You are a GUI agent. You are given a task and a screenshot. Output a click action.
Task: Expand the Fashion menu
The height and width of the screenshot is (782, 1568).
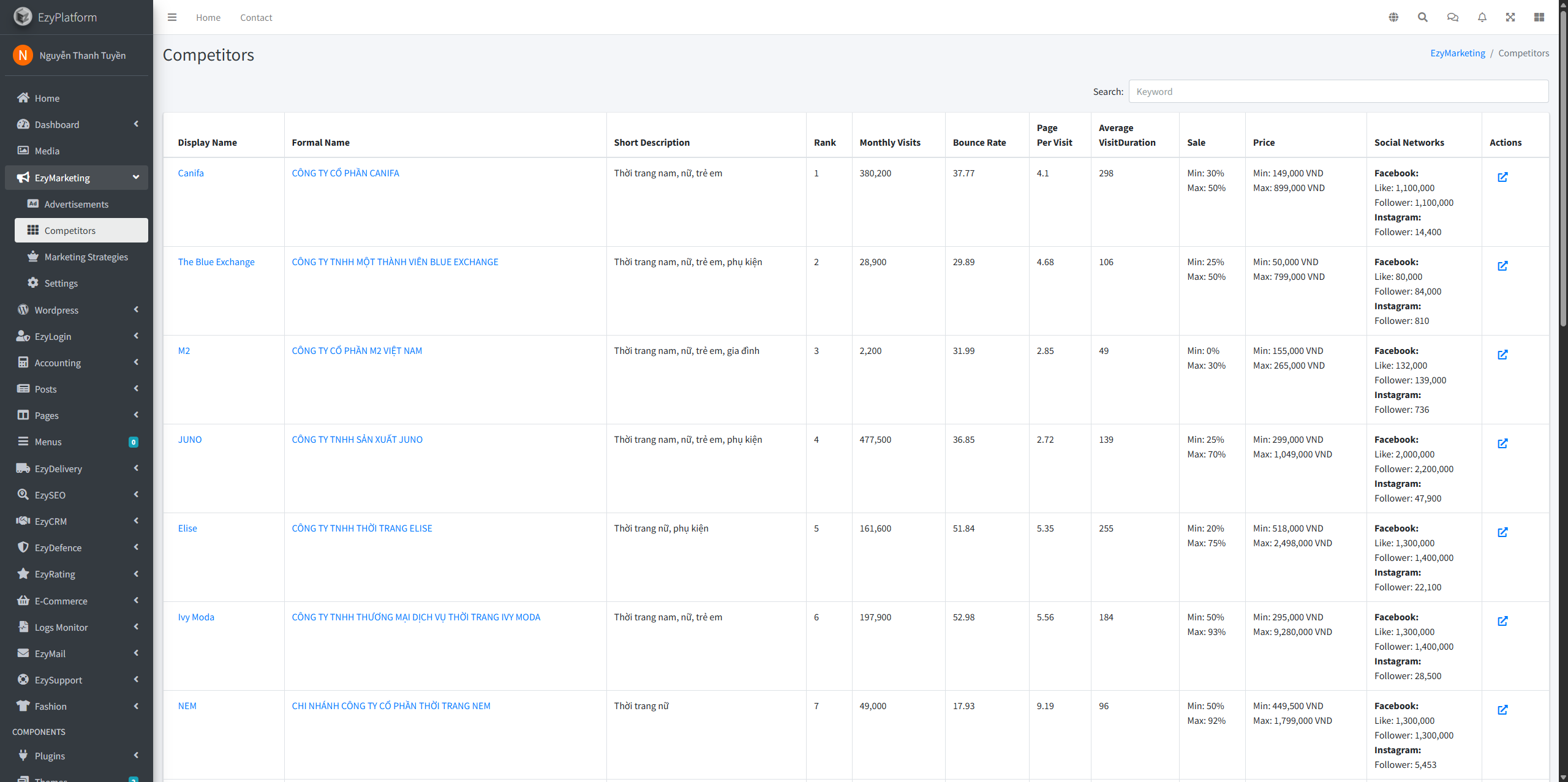[x=77, y=706]
